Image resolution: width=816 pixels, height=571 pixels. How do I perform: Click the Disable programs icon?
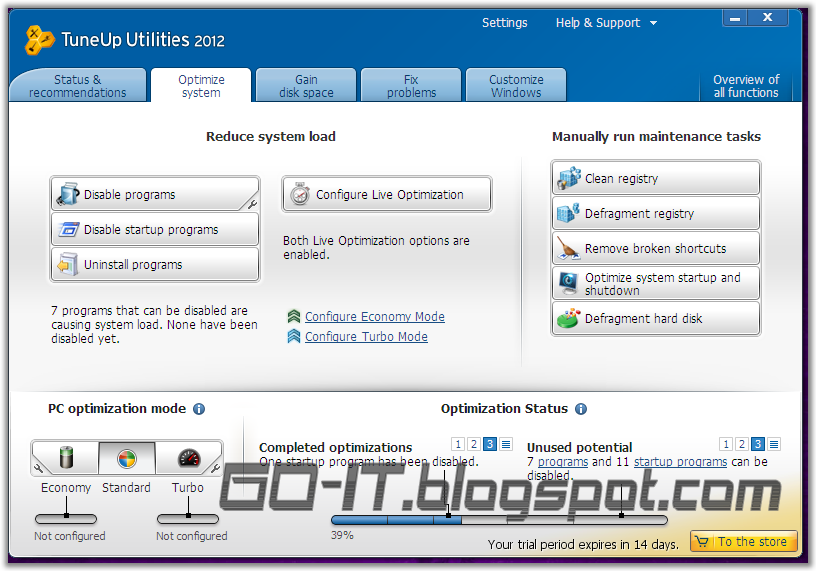coord(68,194)
